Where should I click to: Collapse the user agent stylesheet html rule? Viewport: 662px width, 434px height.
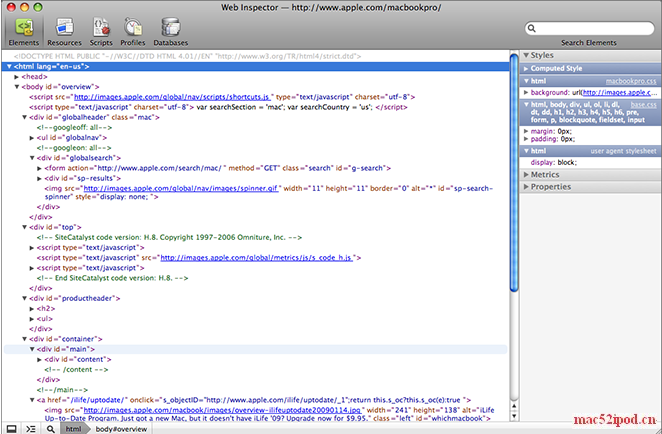[526, 151]
